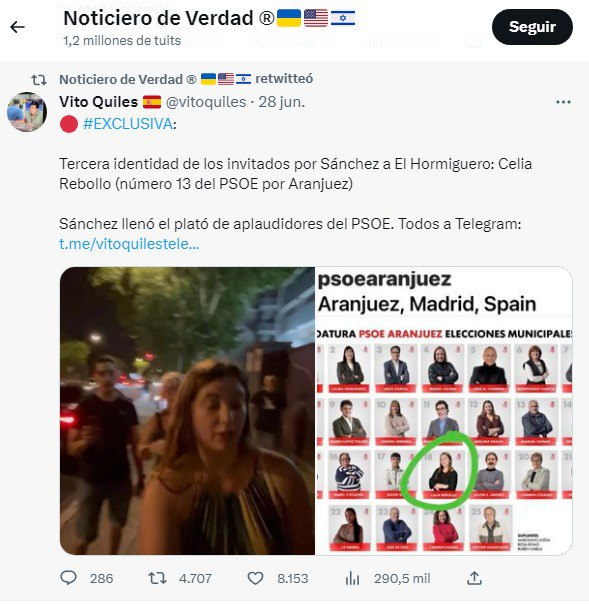Click the retweeted indicator icon above tweet

pyautogui.click(x=39, y=80)
